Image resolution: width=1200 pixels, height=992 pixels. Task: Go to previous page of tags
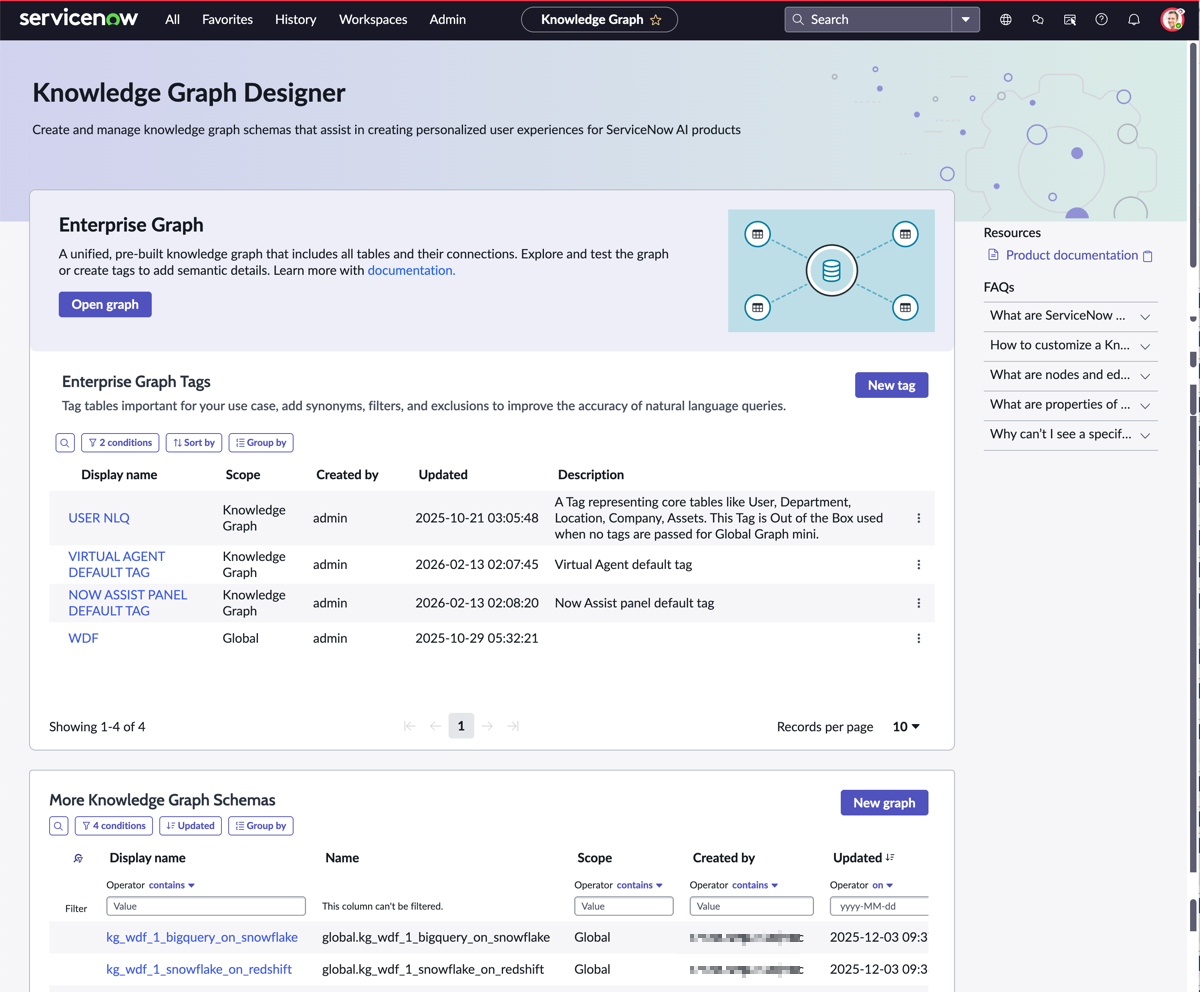(435, 726)
